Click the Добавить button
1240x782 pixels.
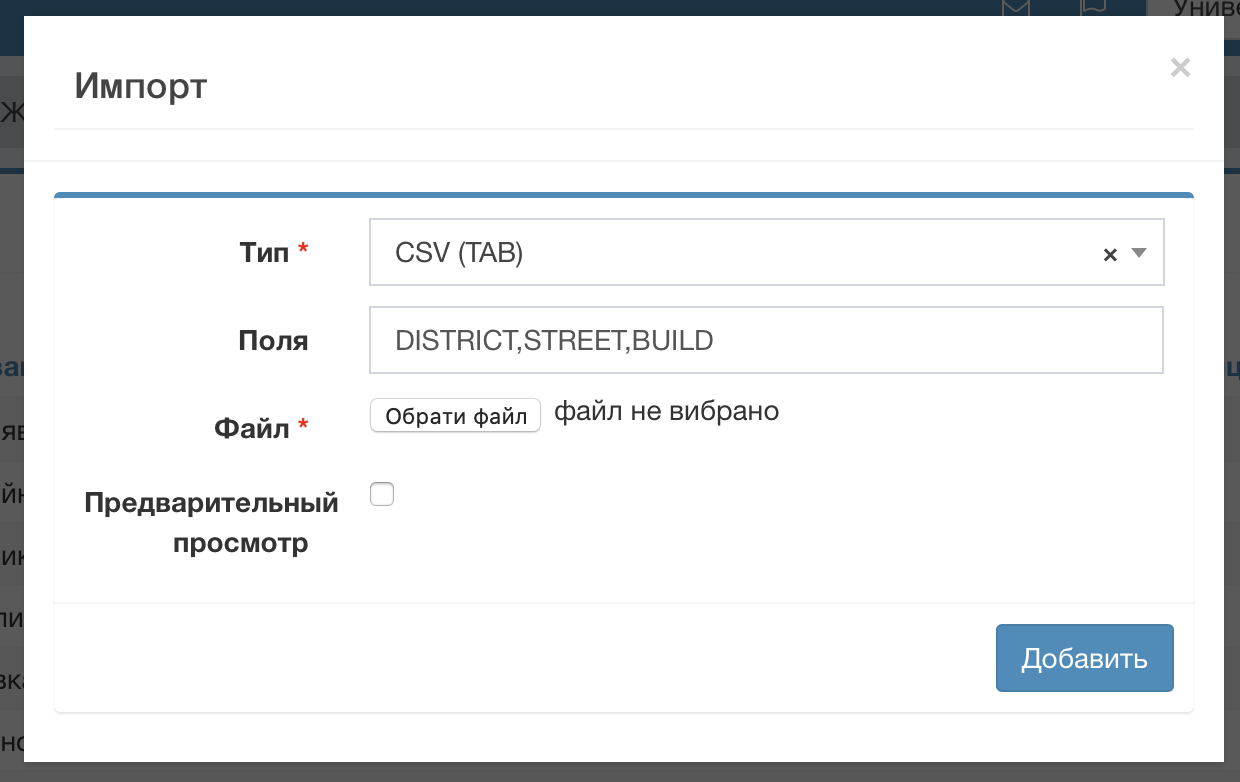point(1084,658)
